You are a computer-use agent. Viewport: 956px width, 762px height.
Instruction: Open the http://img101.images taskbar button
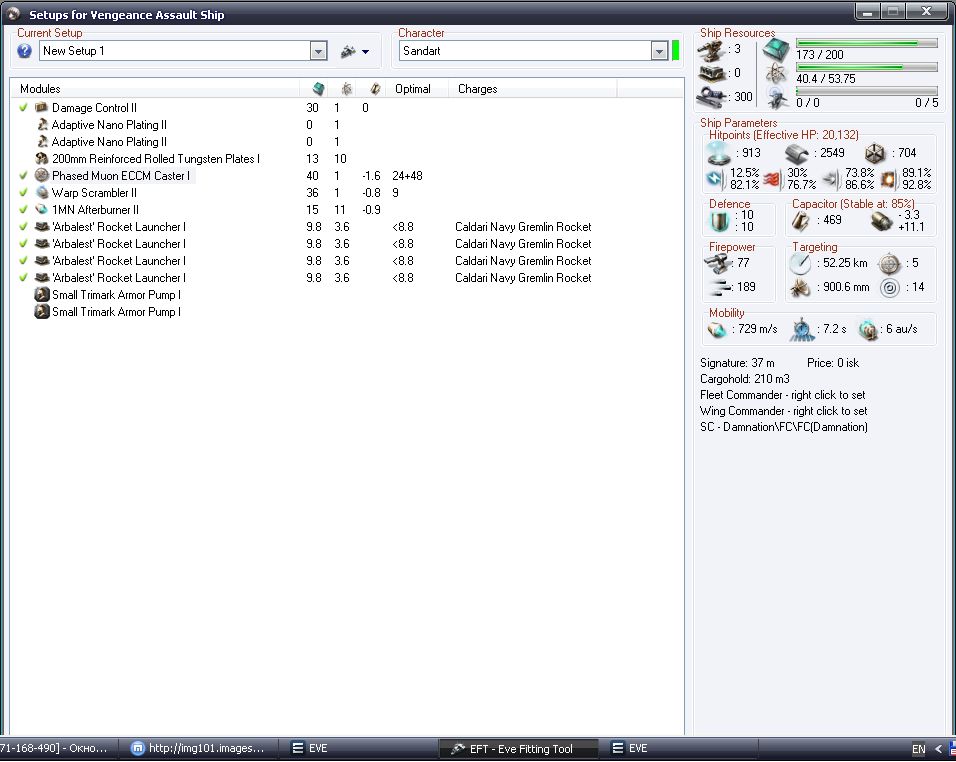(x=201, y=748)
